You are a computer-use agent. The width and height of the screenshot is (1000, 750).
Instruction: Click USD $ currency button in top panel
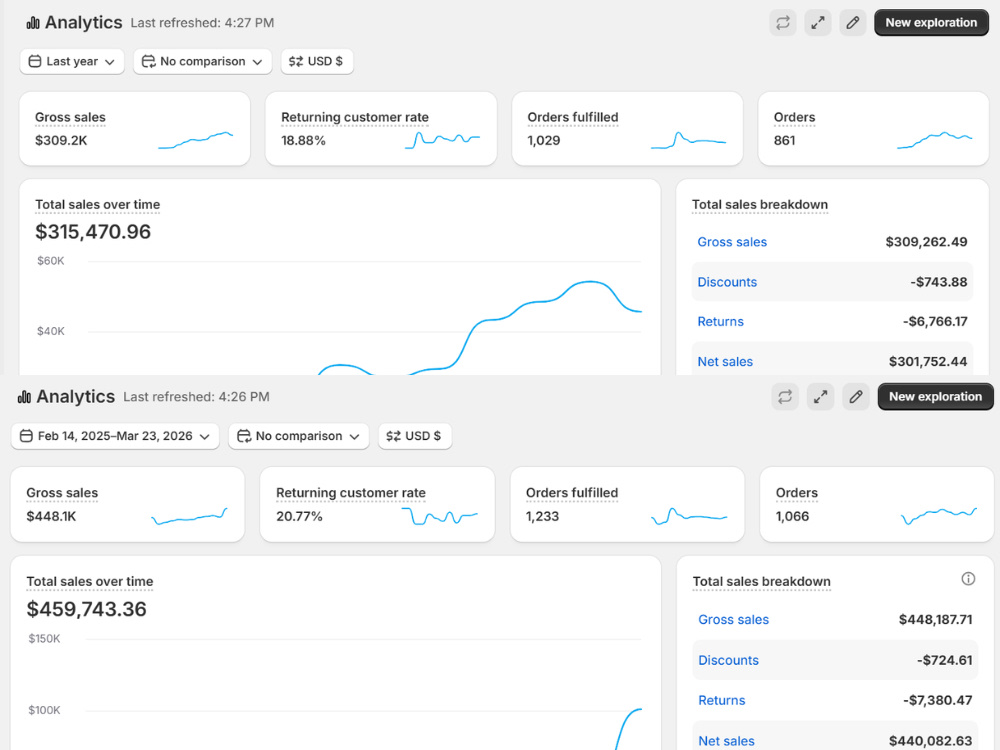(x=317, y=61)
